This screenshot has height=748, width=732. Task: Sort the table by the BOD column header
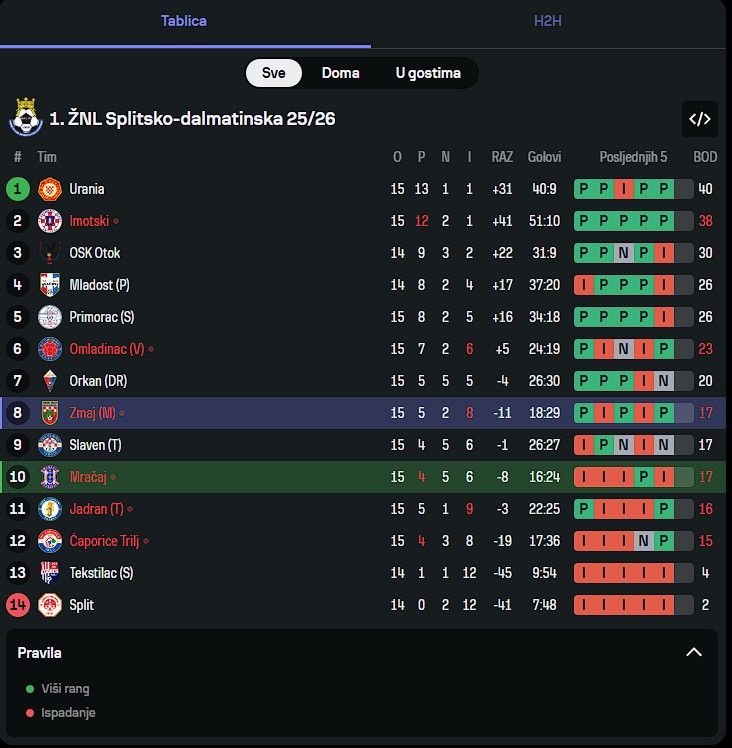pos(705,157)
